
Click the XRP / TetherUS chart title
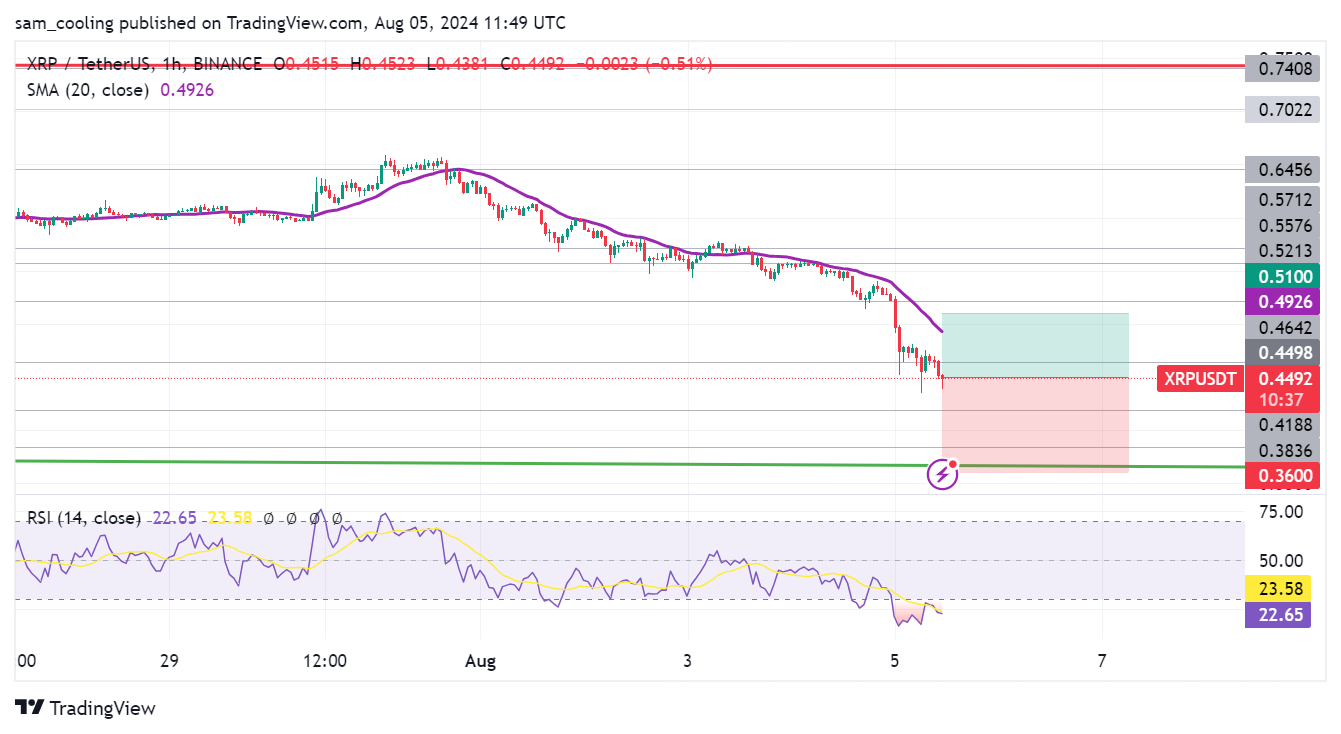(x=88, y=64)
